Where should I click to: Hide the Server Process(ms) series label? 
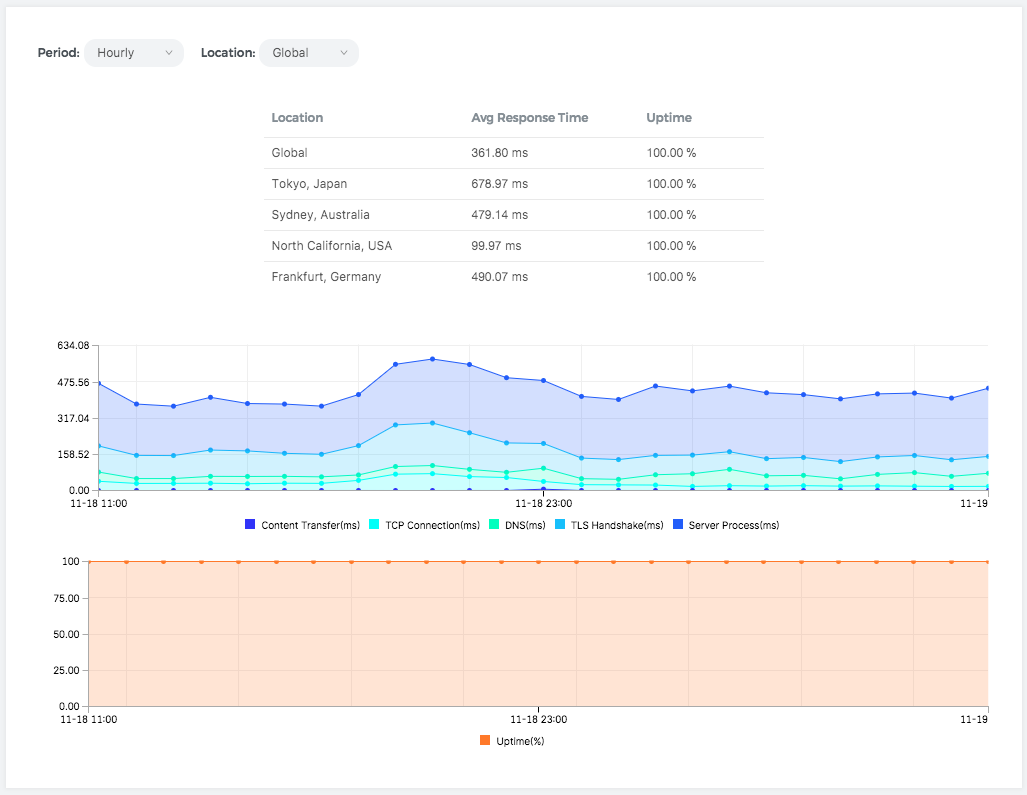pyautogui.click(x=734, y=525)
